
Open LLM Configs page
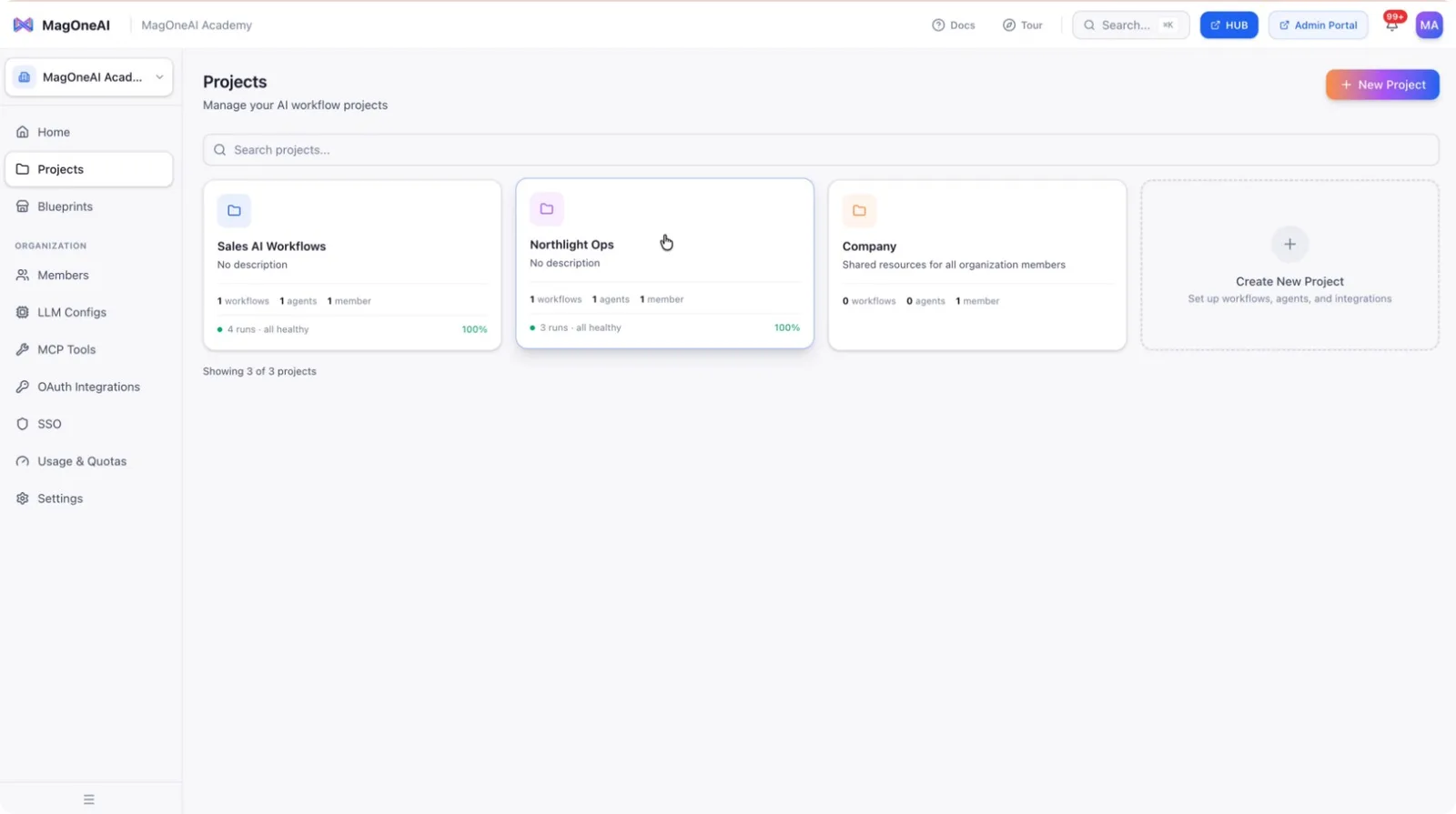(89, 312)
